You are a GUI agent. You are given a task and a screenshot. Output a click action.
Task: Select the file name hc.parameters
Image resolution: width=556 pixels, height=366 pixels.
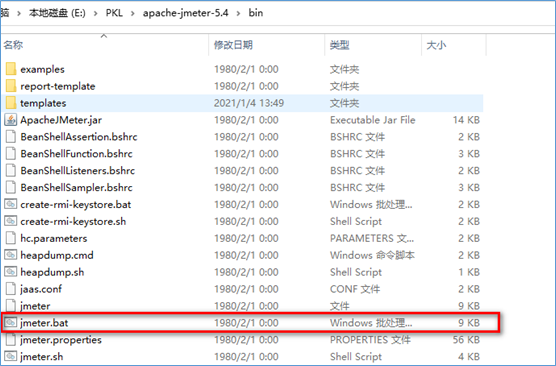[54, 238]
